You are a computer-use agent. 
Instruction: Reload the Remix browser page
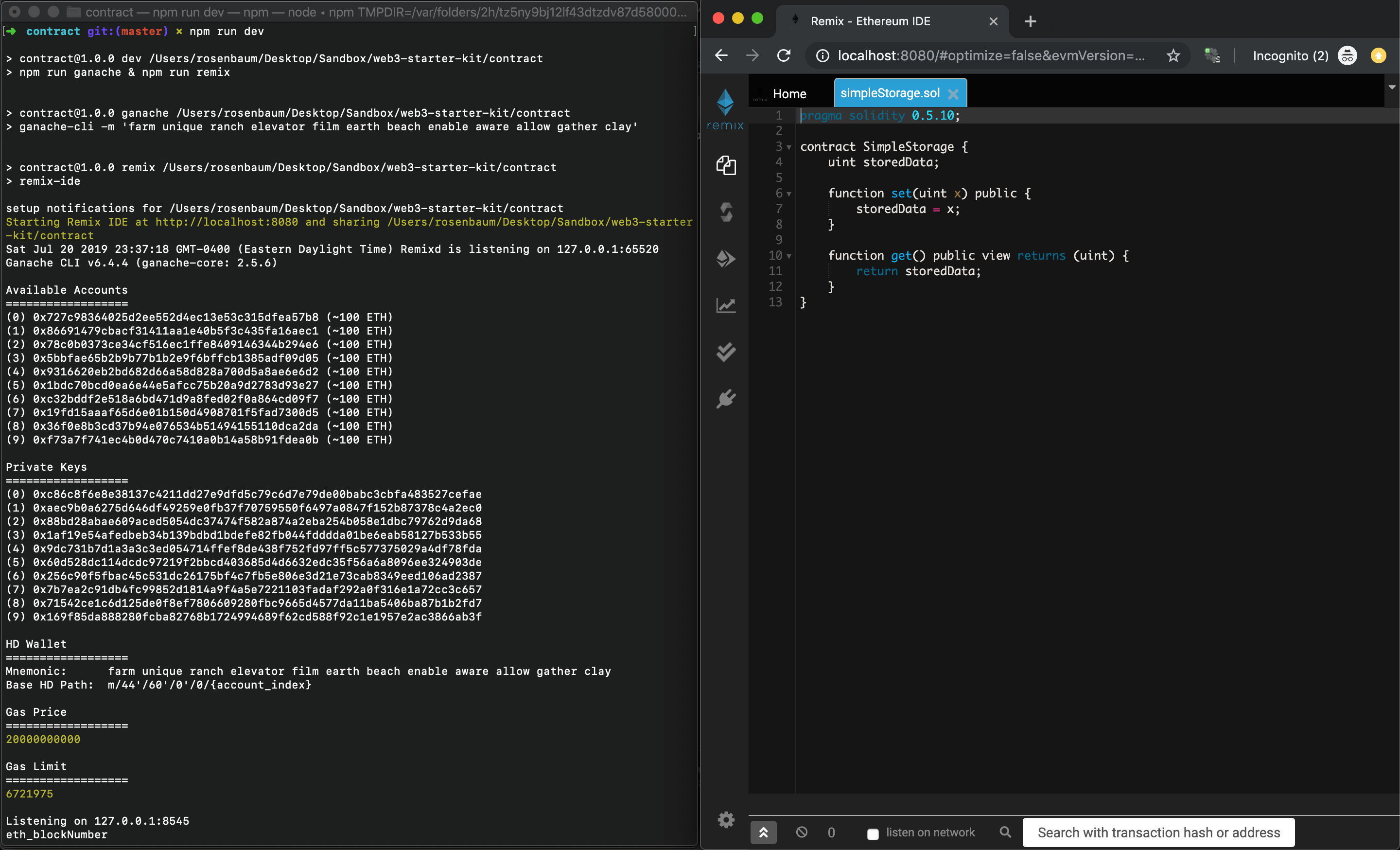[784, 56]
